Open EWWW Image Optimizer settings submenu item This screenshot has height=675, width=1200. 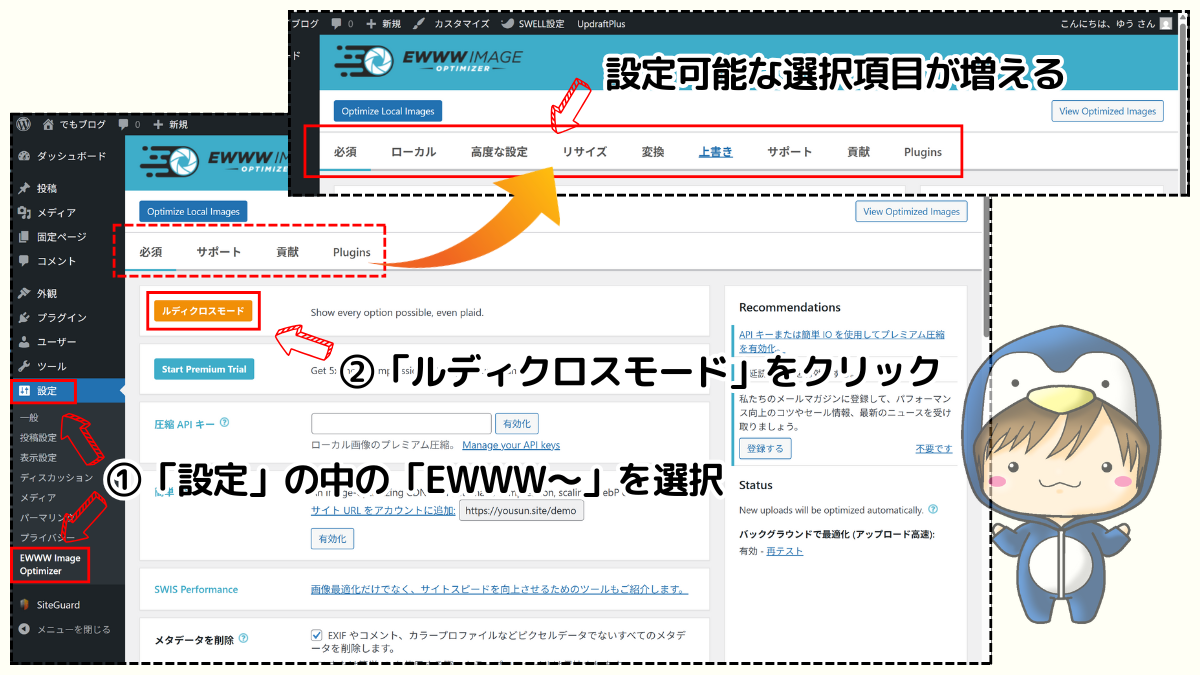[50, 564]
